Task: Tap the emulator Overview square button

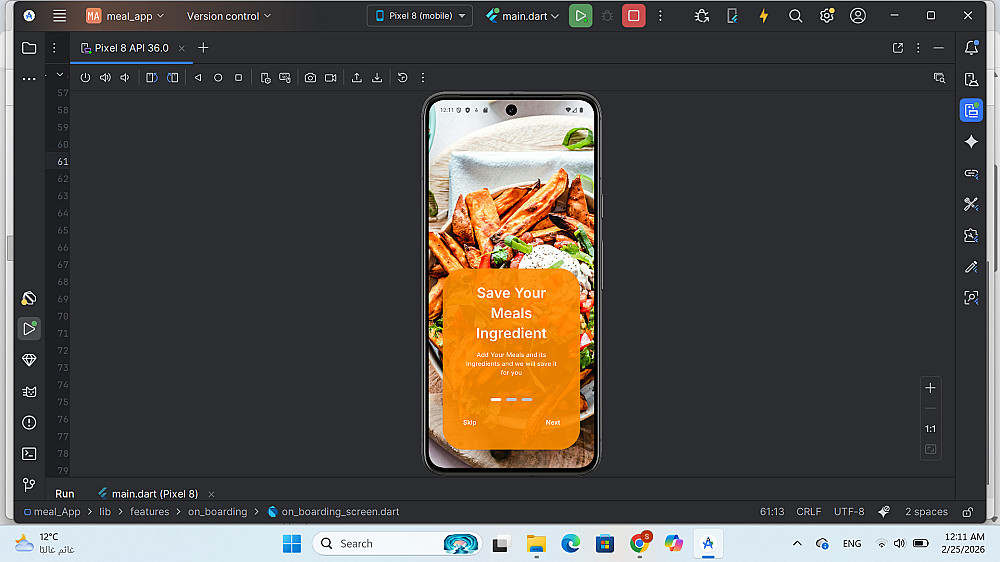Action: tap(239, 78)
